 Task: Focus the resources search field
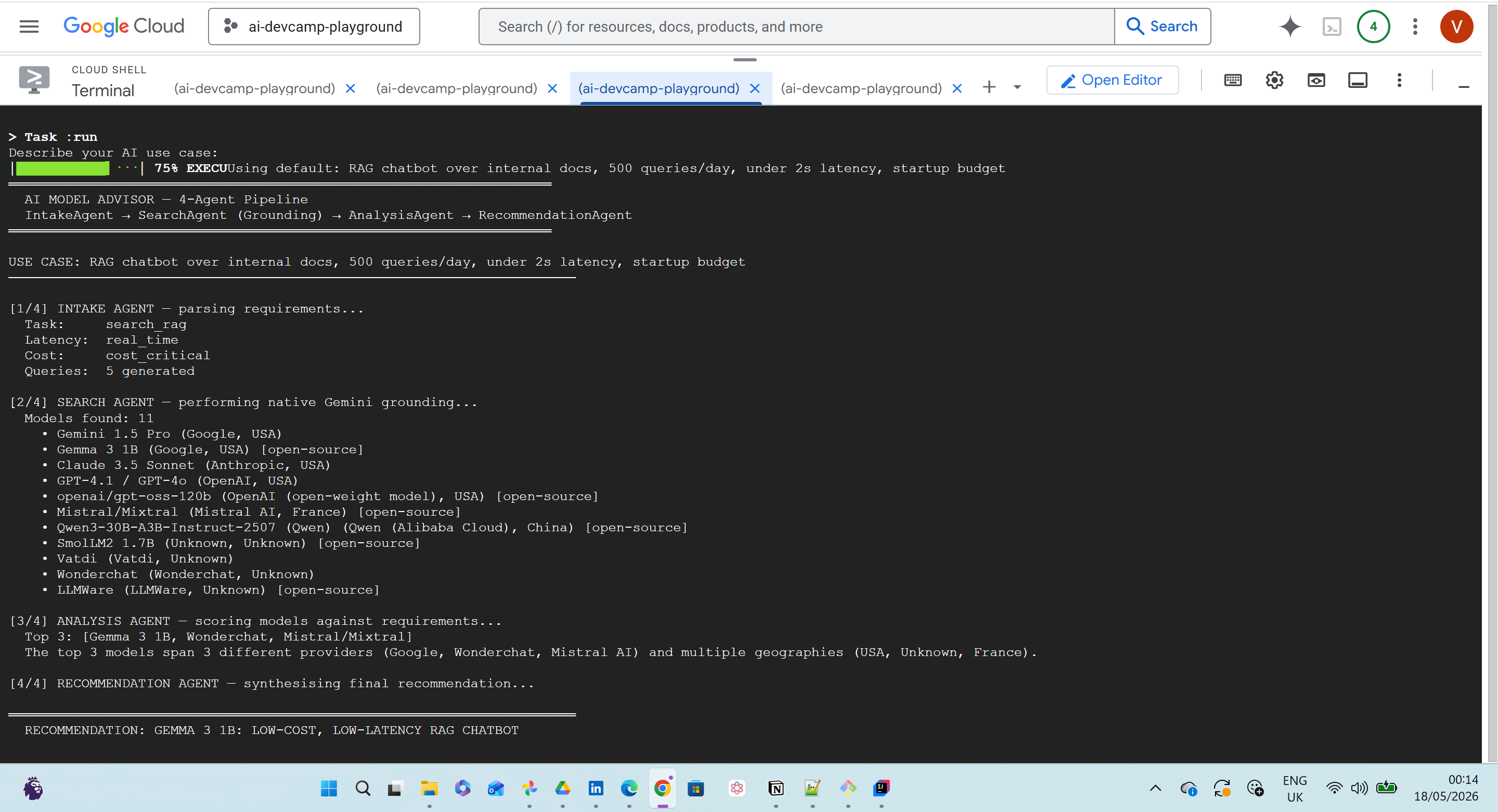[x=796, y=26]
